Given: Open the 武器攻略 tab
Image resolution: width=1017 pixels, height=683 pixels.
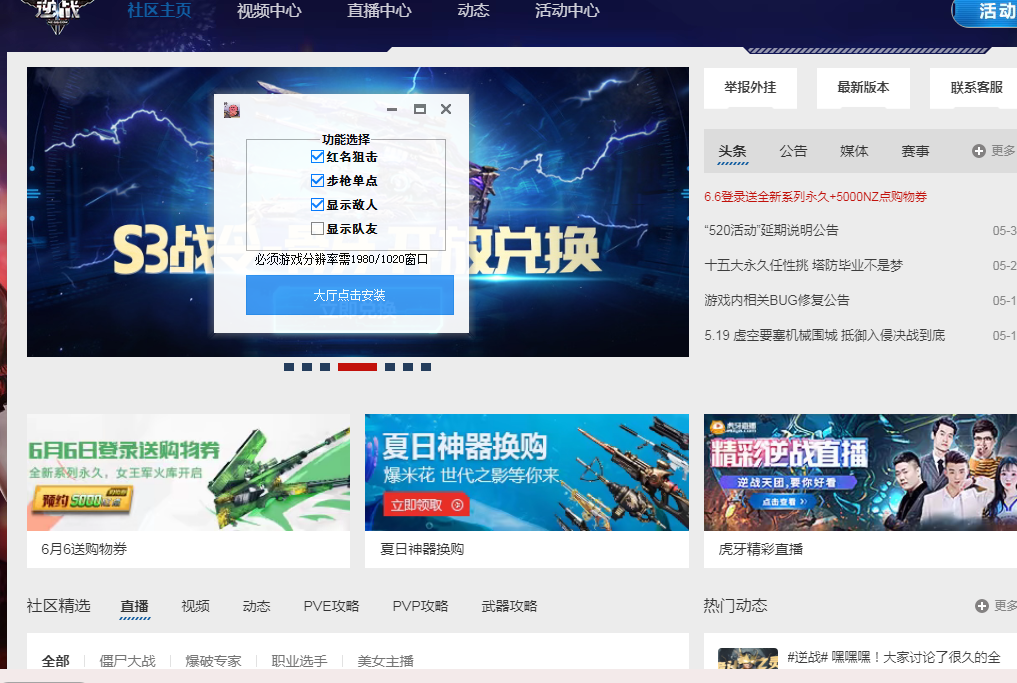Looking at the screenshot, I should coord(509,606).
